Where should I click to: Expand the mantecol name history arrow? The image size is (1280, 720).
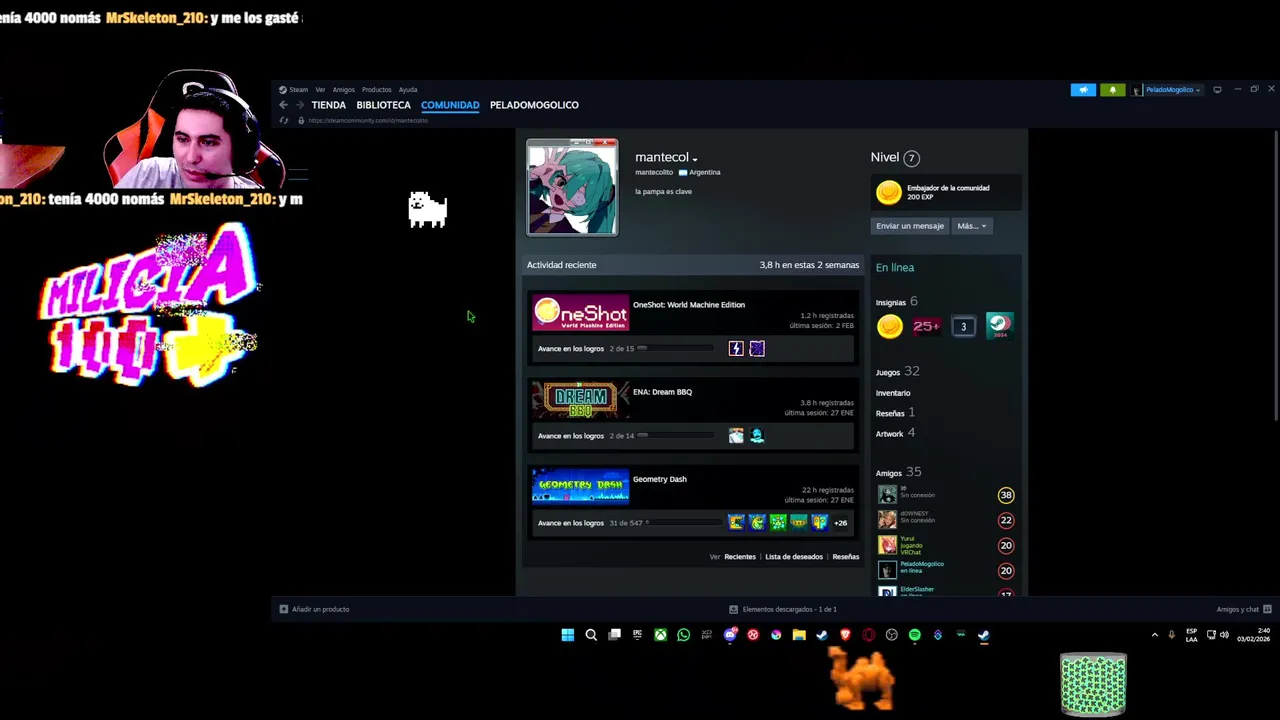click(x=695, y=159)
